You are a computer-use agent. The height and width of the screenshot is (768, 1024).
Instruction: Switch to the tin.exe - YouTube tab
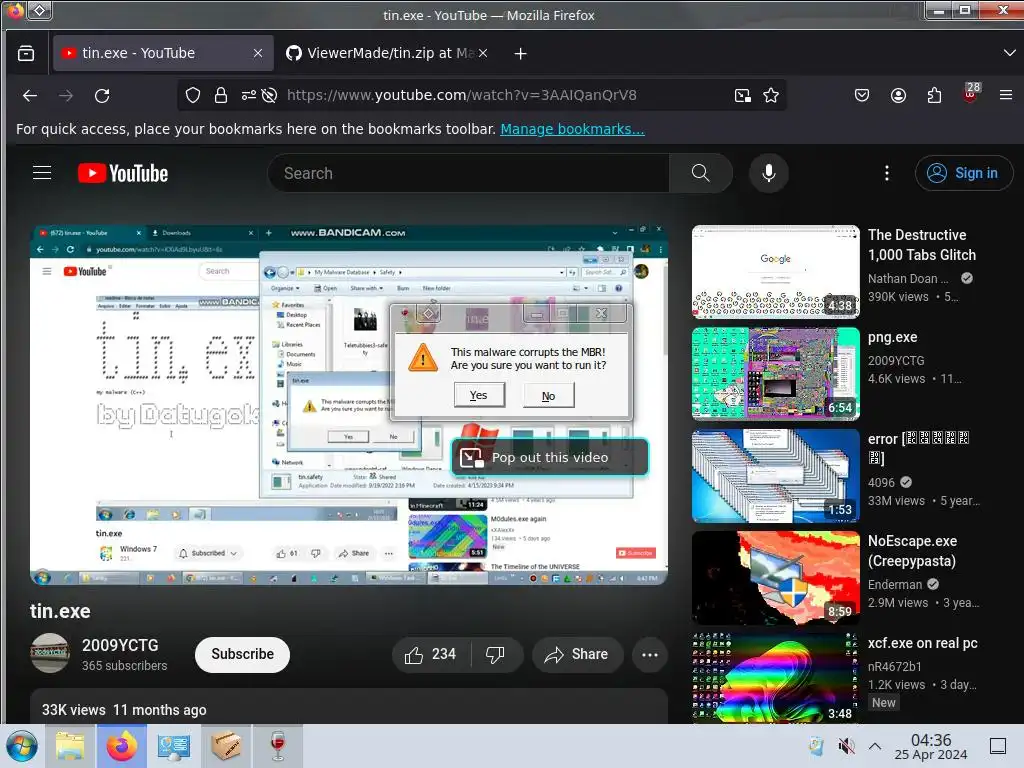pos(163,53)
